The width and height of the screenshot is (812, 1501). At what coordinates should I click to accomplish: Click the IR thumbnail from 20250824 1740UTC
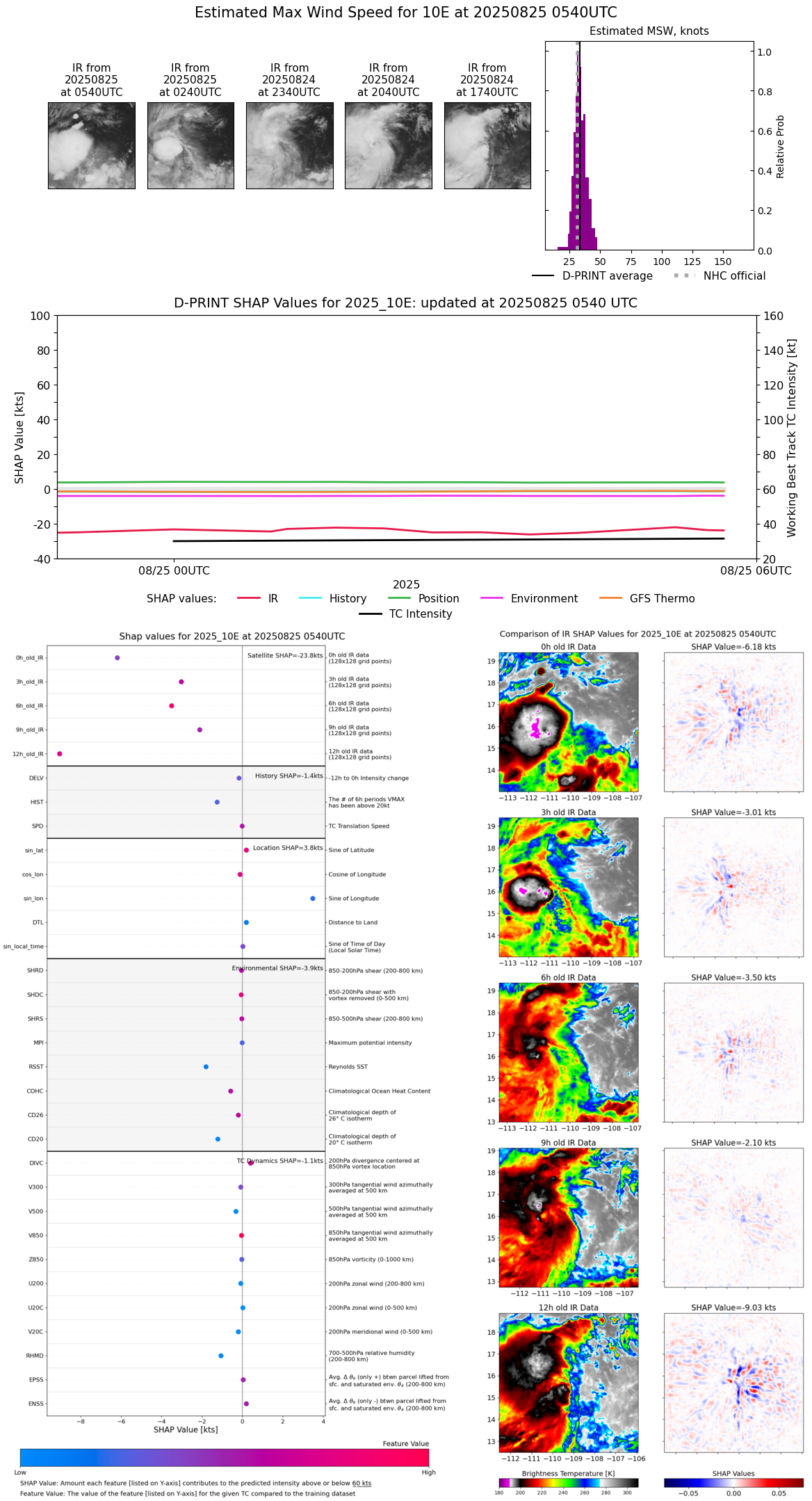tap(487, 145)
